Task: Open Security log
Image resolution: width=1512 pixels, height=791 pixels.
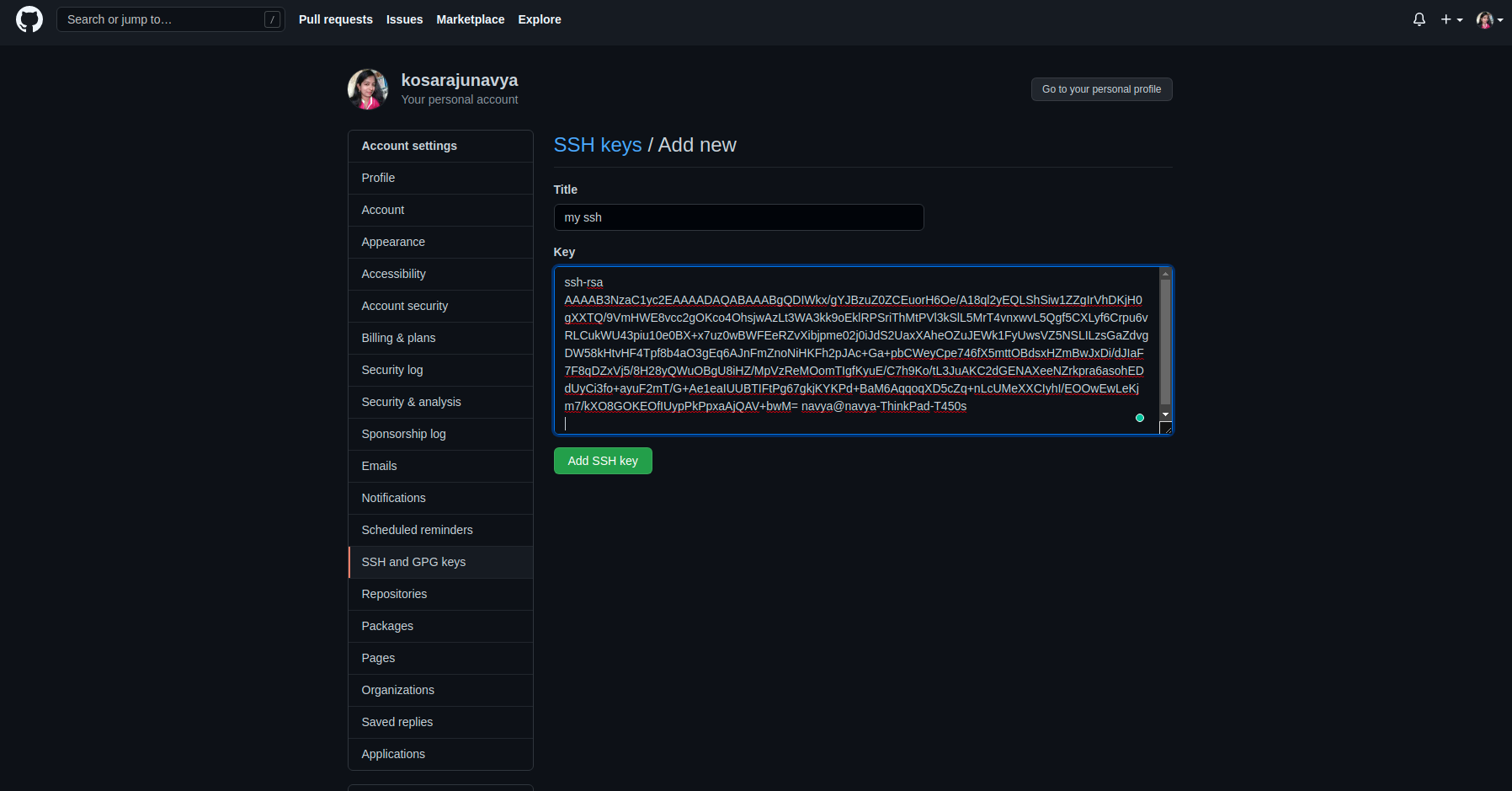Action: (x=440, y=370)
